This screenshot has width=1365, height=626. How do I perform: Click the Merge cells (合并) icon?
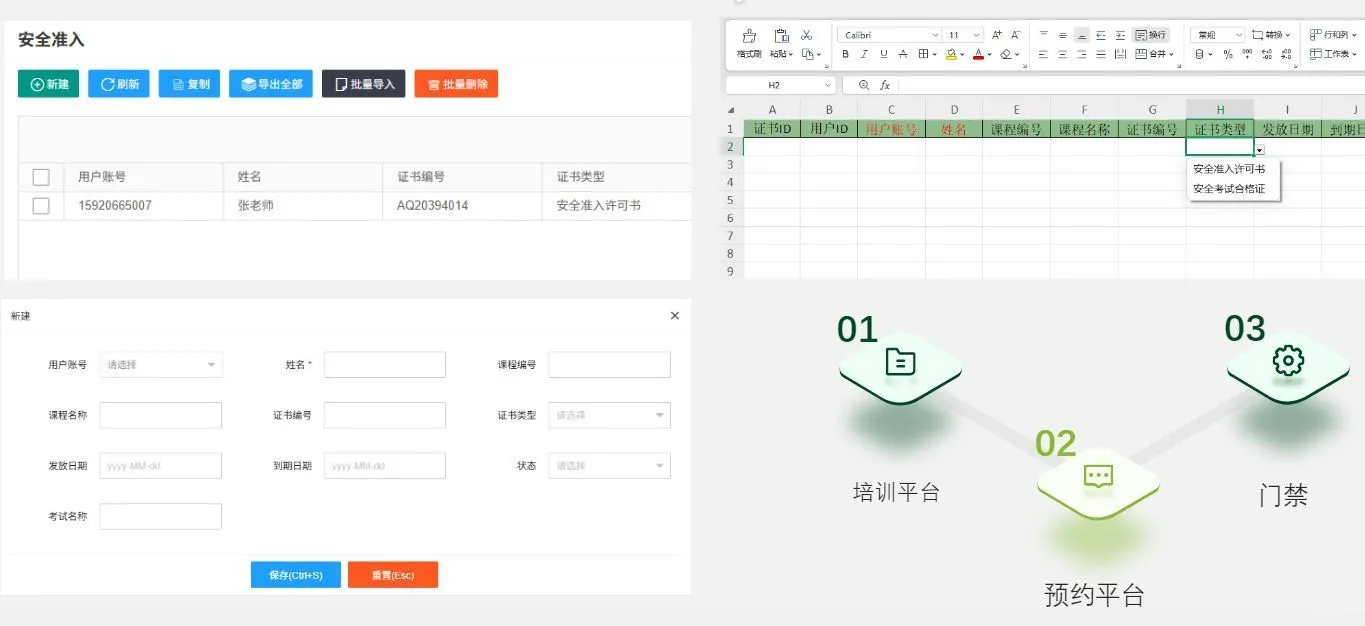pyautogui.click(x=1152, y=53)
